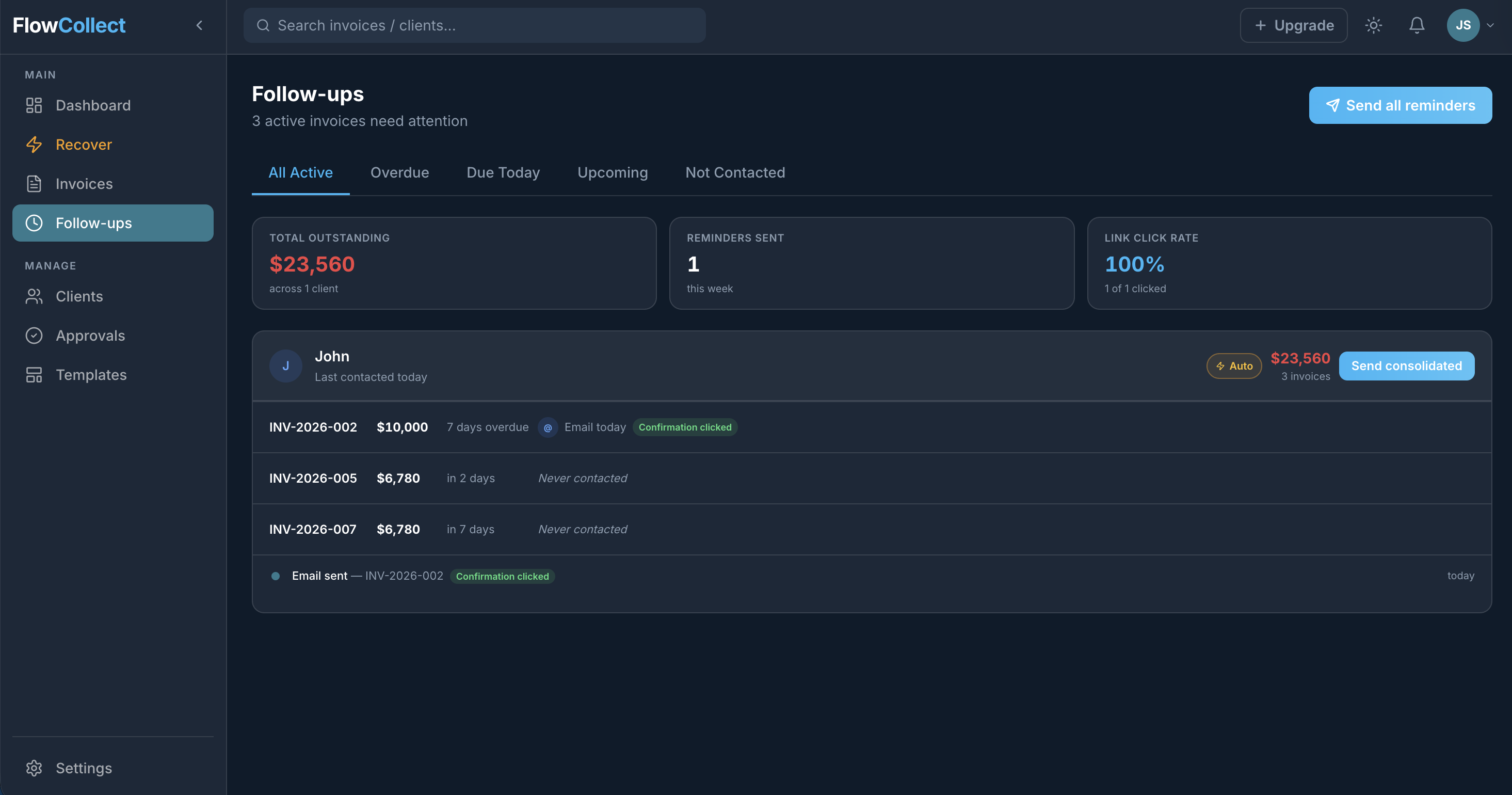Click the activity dot beside Email sent

click(275, 576)
